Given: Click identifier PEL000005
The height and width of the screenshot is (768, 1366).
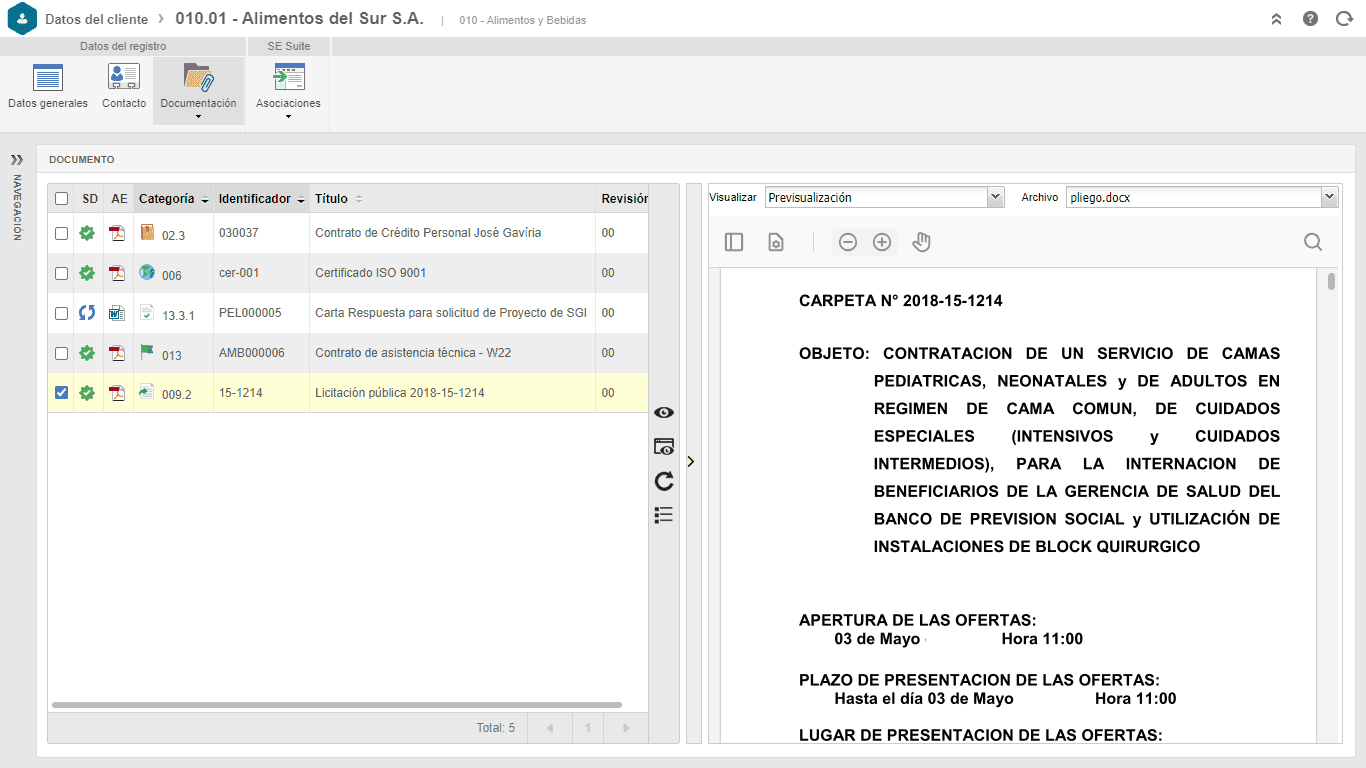Looking at the screenshot, I should tap(250, 313).
